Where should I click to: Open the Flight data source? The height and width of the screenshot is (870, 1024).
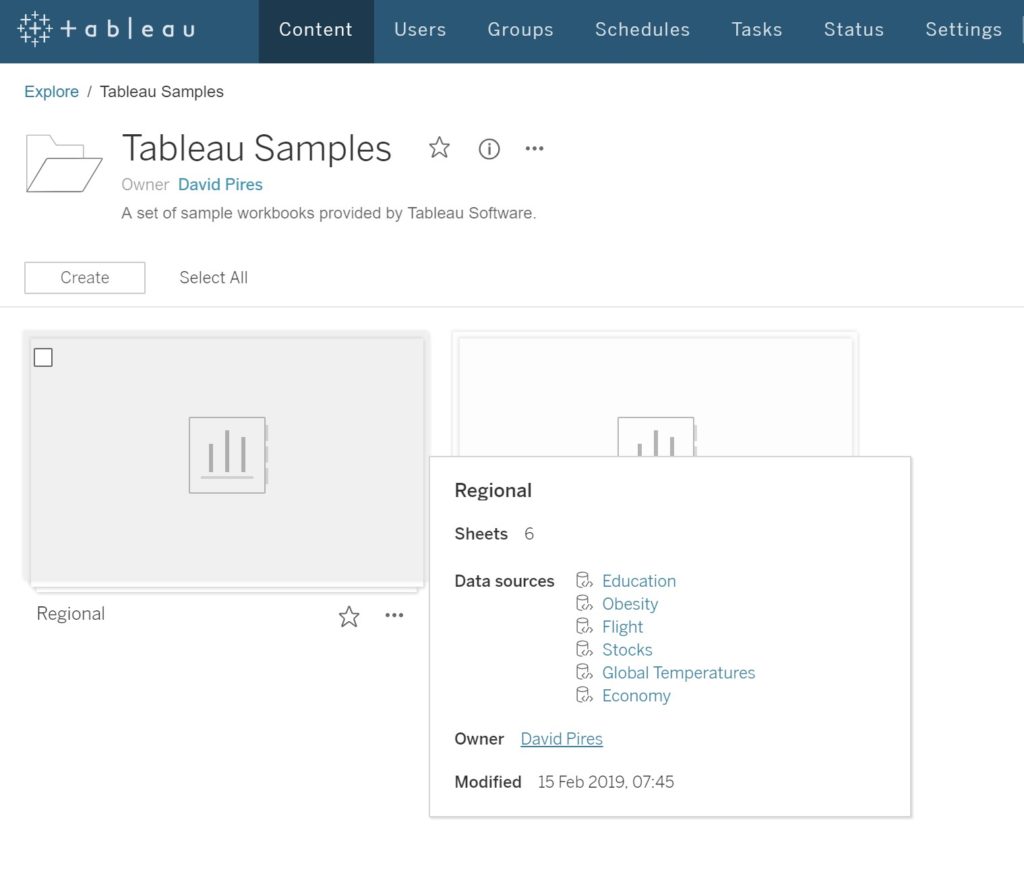[622, 627]
